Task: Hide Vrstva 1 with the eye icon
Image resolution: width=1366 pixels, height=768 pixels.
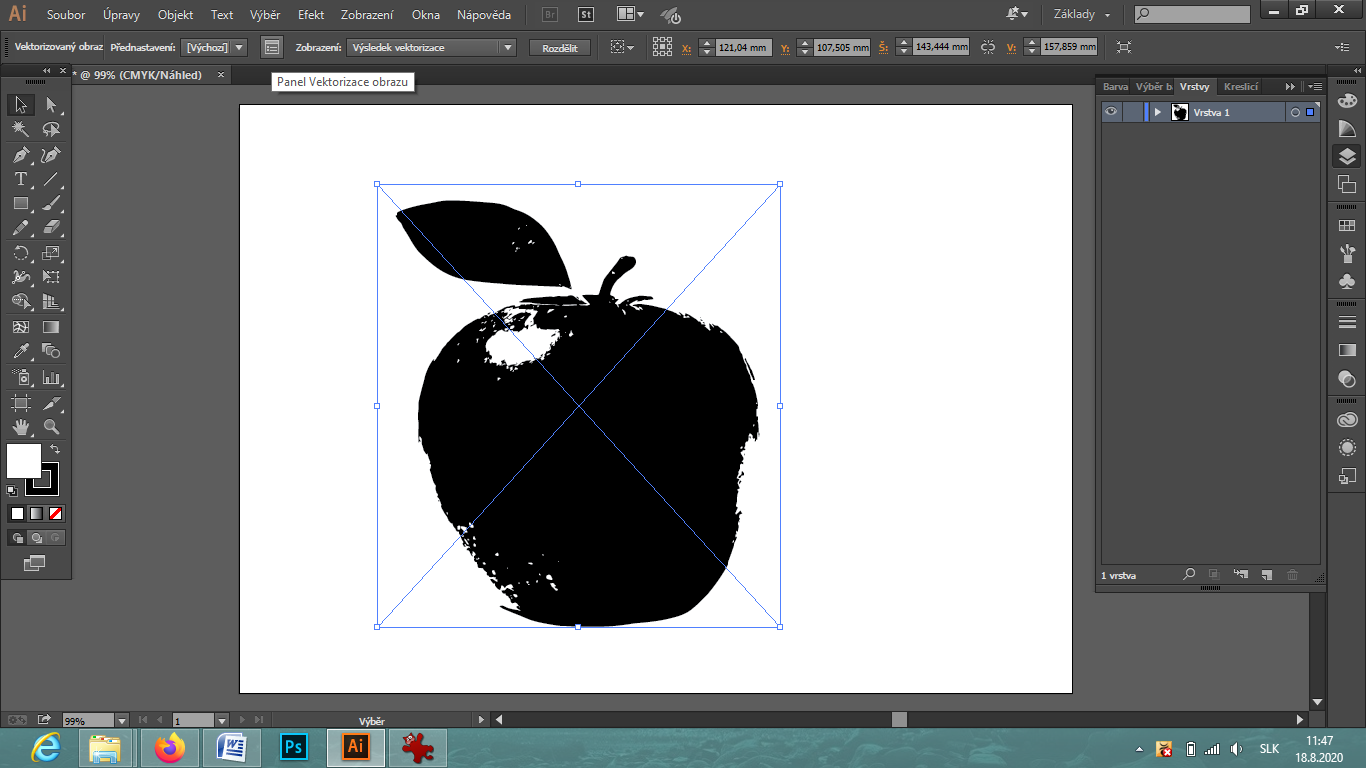Action: [x=1111, y=112]
